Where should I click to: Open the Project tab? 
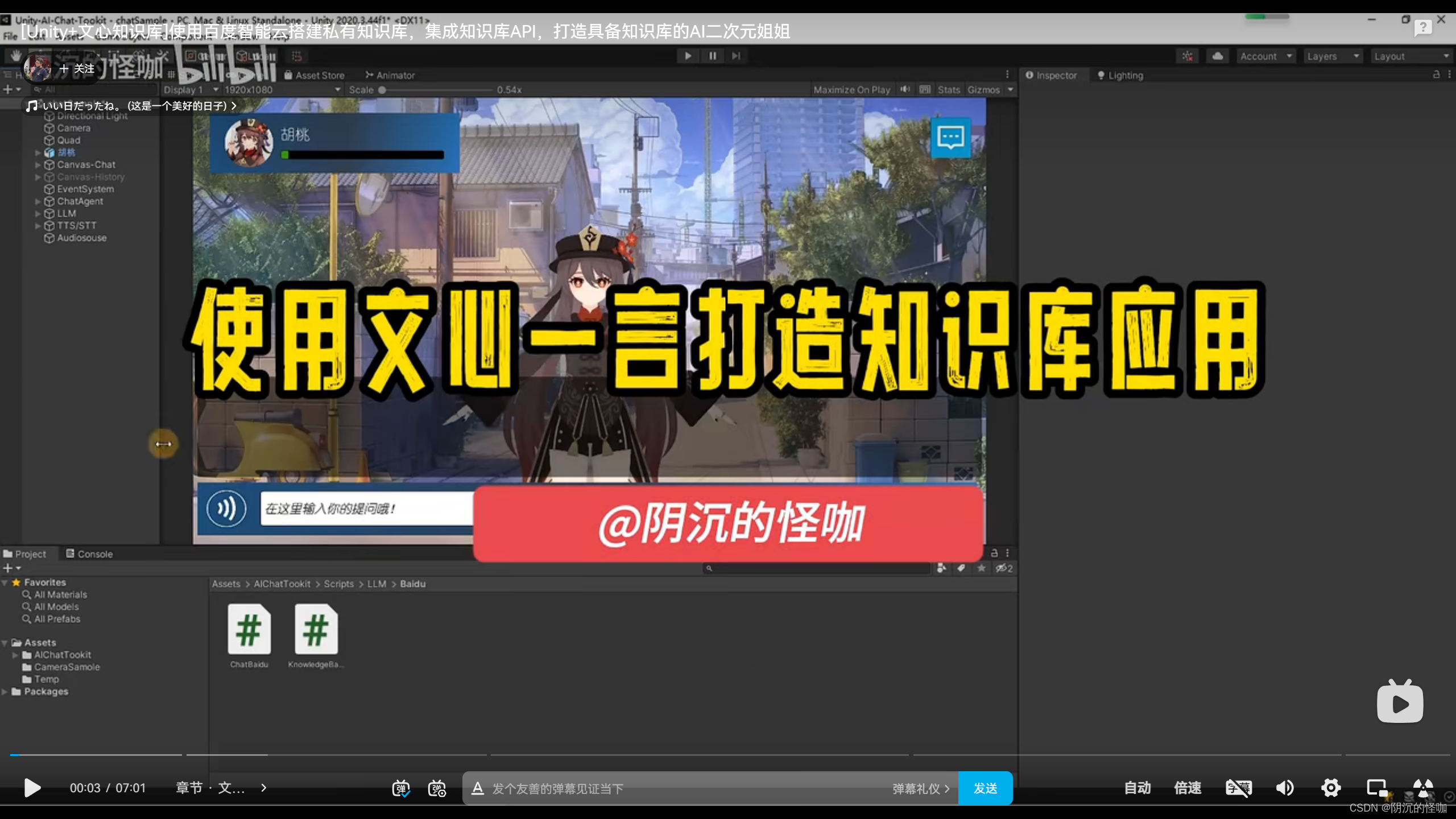point(24,554)
